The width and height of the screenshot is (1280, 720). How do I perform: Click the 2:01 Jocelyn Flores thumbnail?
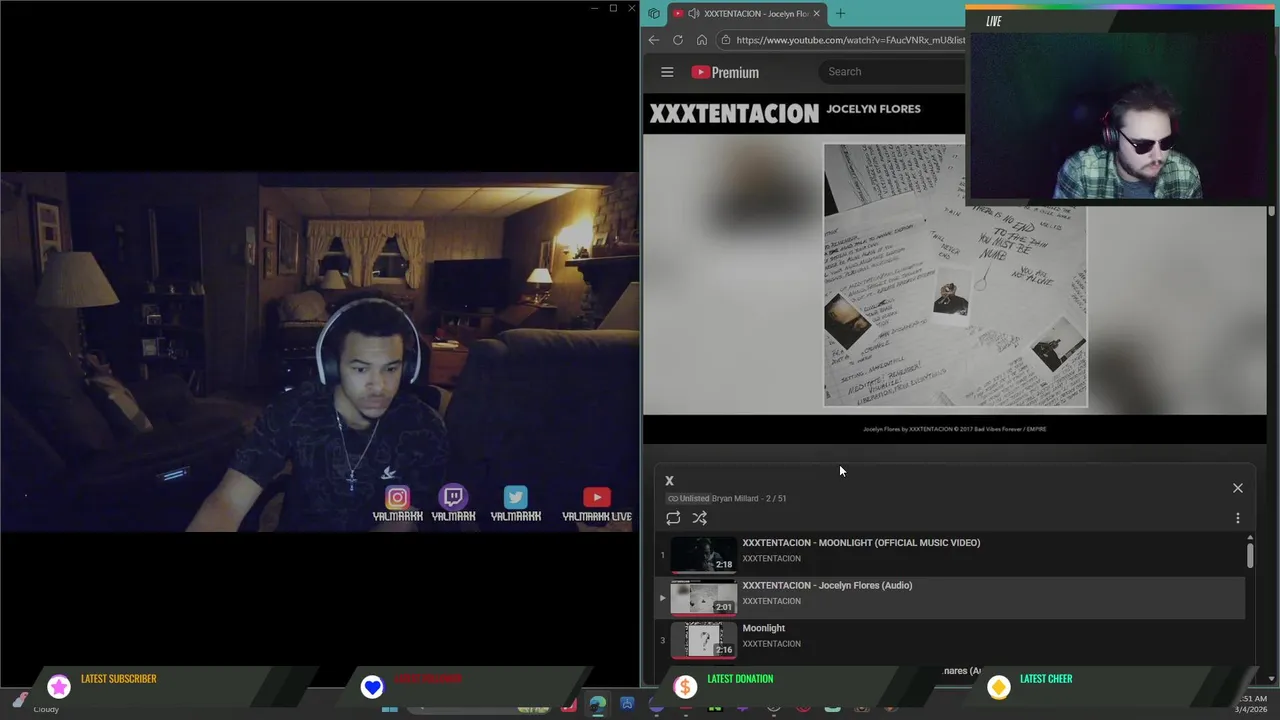(x=703, y=597)
